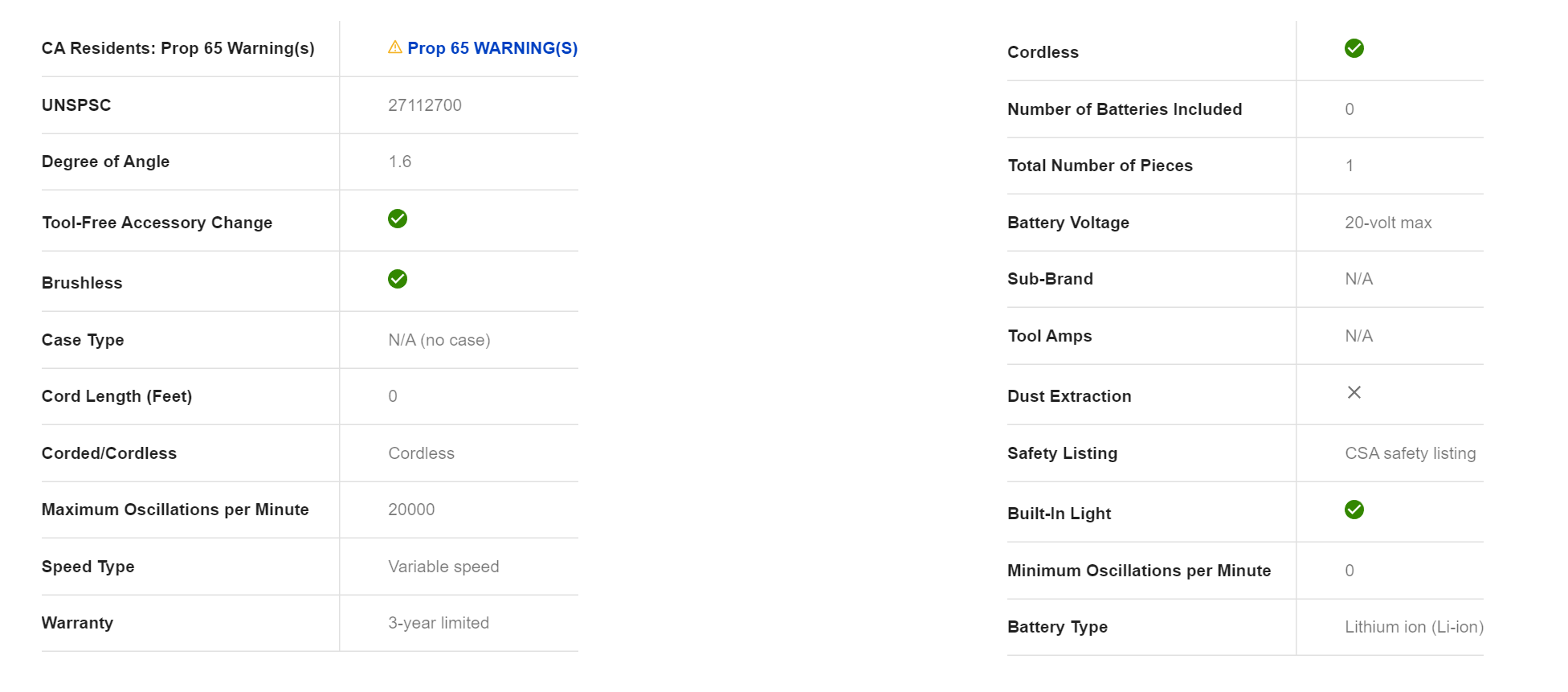Click the Tool-Free Accessory Change green checkmark

pos(398,219)
